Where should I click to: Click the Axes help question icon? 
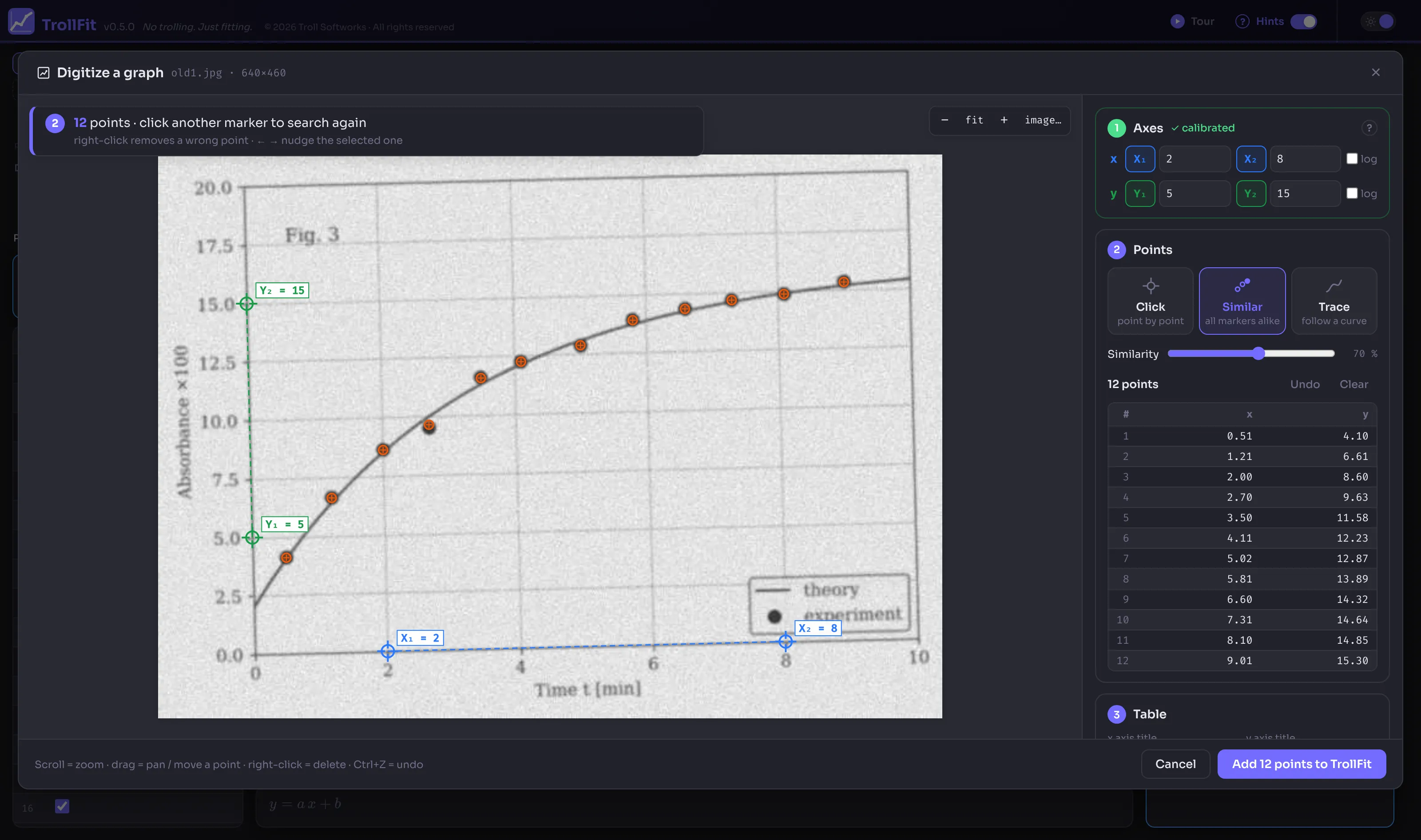[1369, 128]
